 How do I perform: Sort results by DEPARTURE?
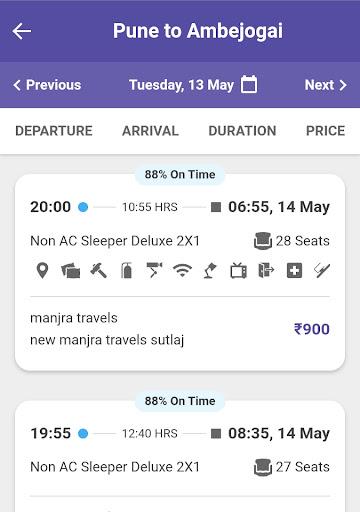[x=54, y=131]
